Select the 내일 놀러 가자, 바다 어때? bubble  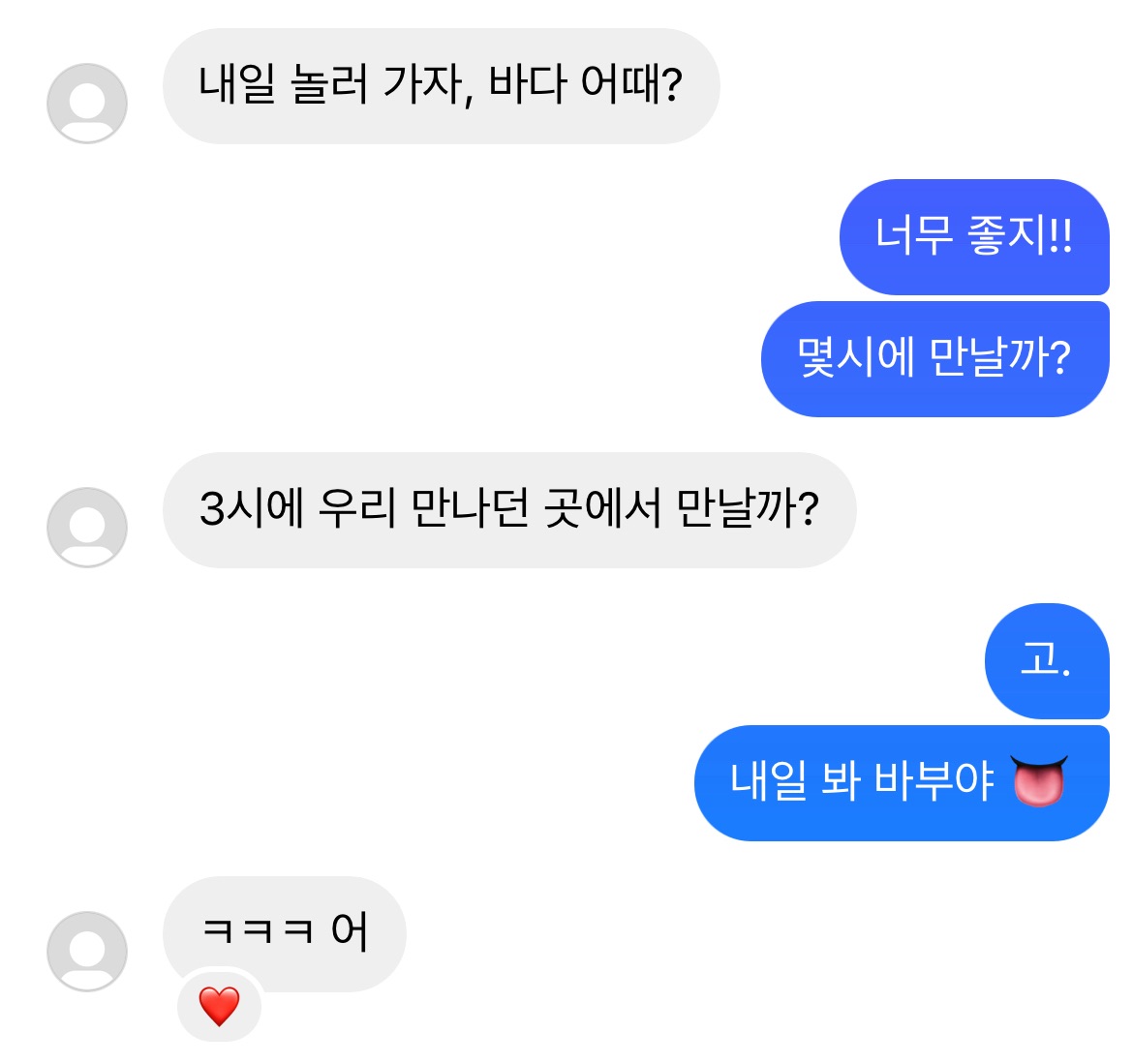pos(441,86)
